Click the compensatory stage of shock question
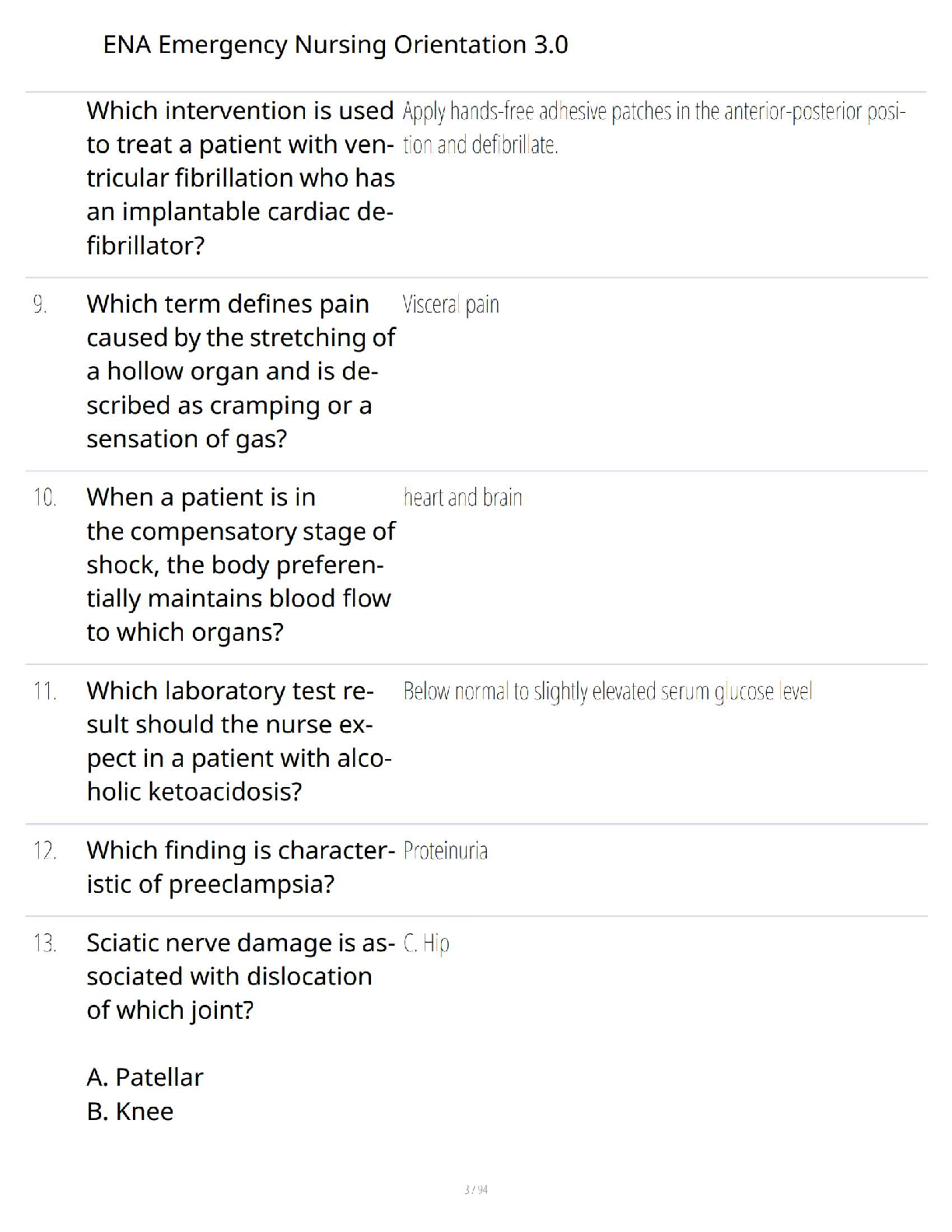 [x=240, y=565]
